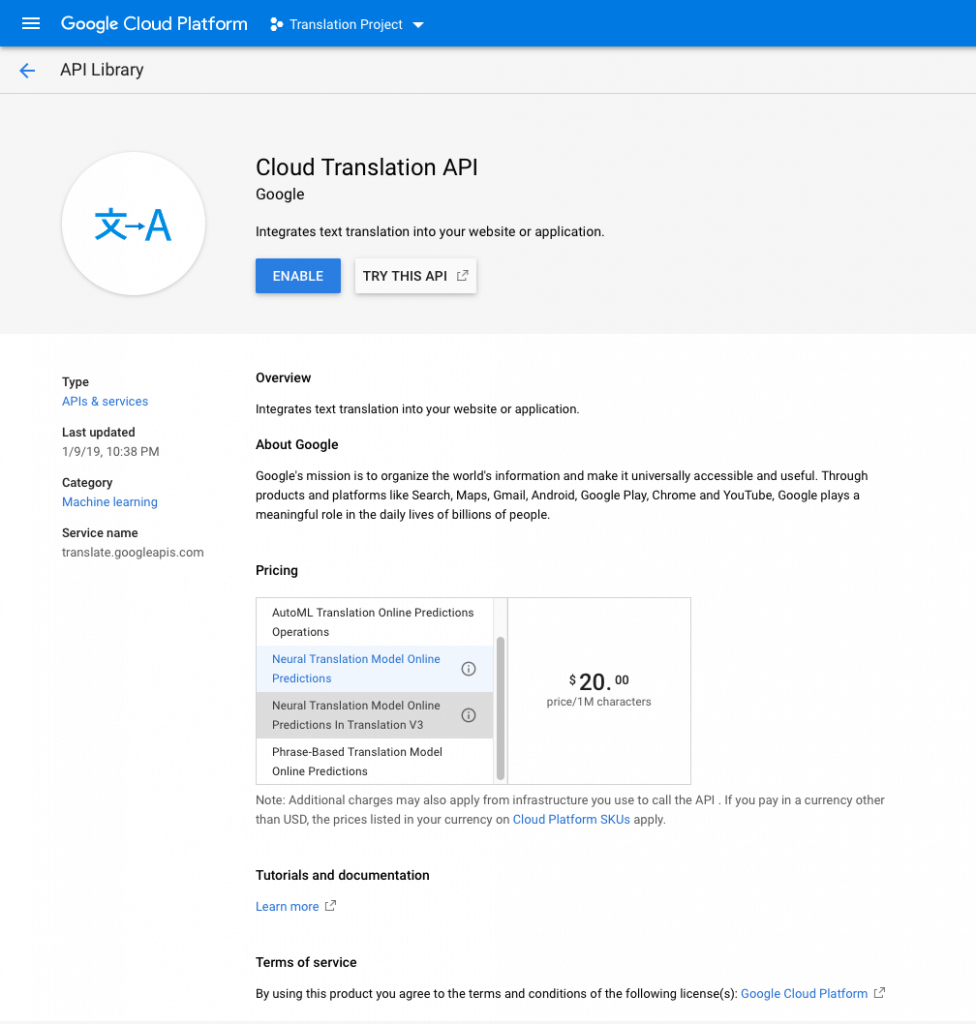
Task: Open the navigation hamburger menu
Action: pyautogui.click(x=30, y=23)
